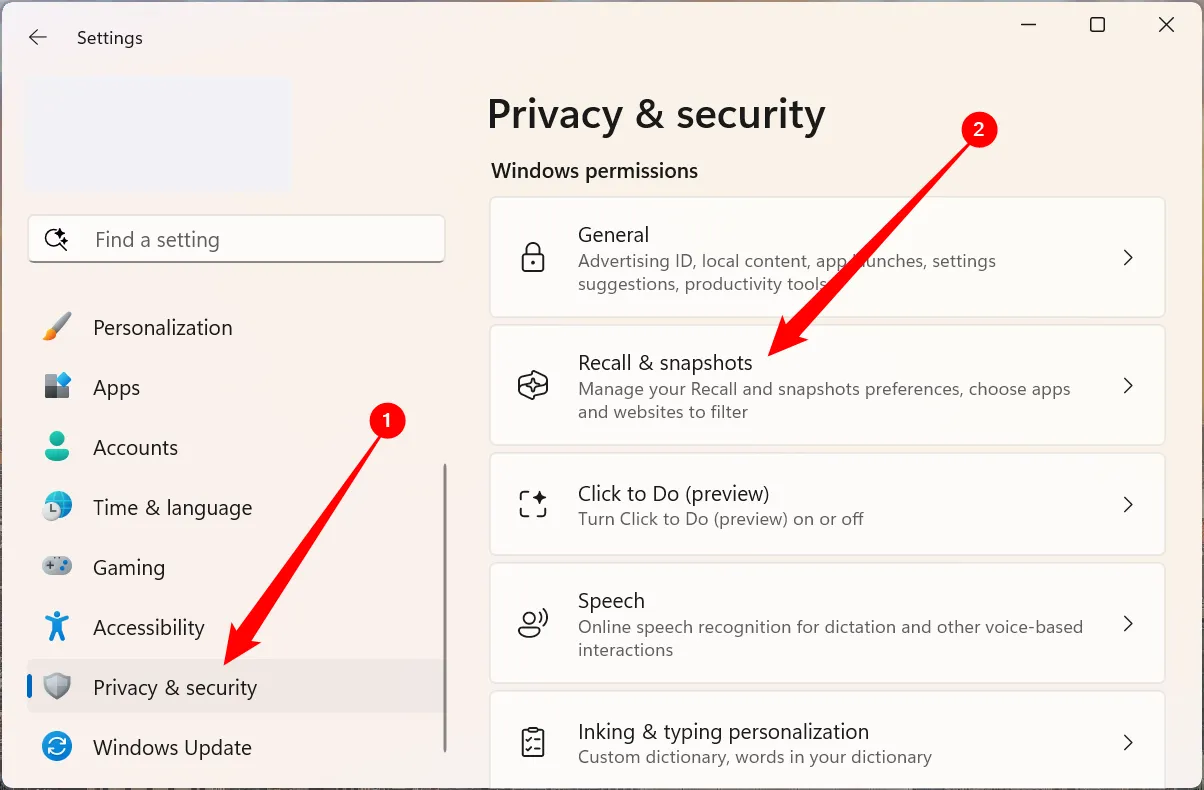Click the Accounts icon in the sidebar
Image resolution: width=1204 pixels, height=790 pixels.
57,447
